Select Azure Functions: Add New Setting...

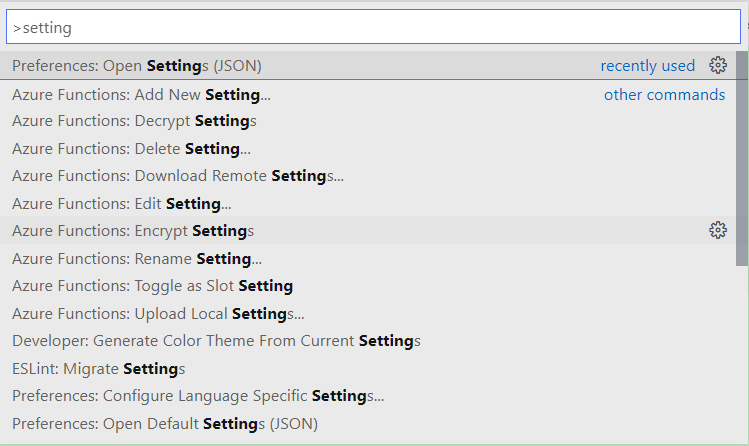pos(368,94)
